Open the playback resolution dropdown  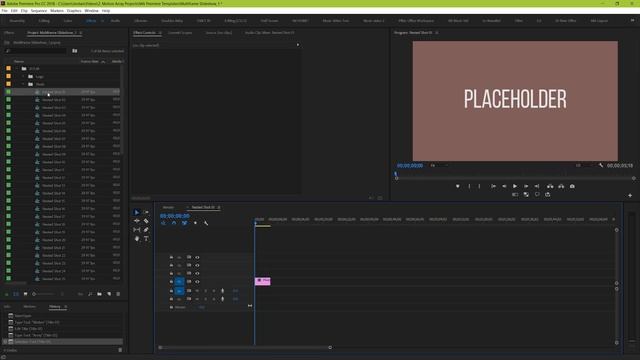tap(584, 165)
